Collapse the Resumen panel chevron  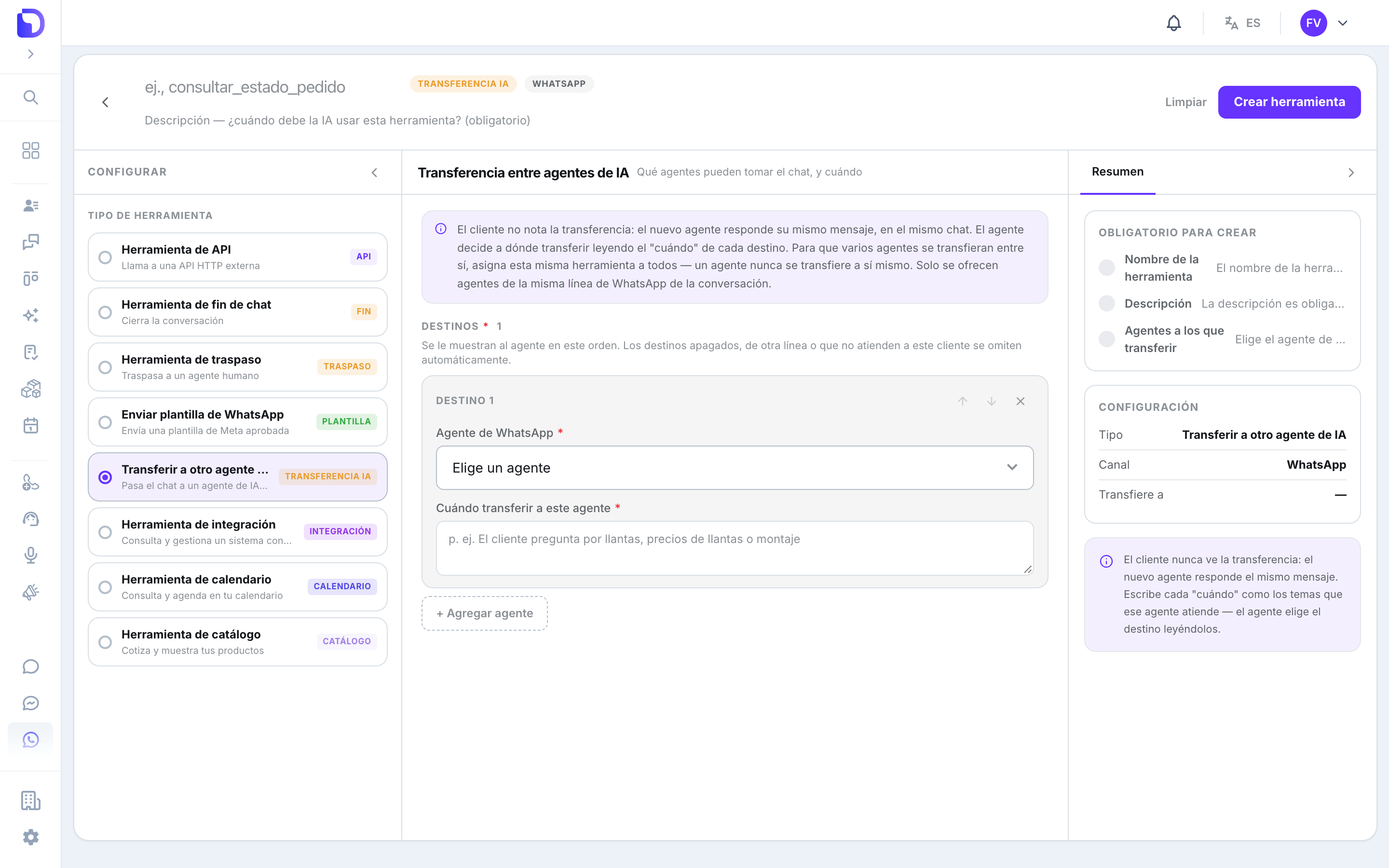pos(1350,172)
